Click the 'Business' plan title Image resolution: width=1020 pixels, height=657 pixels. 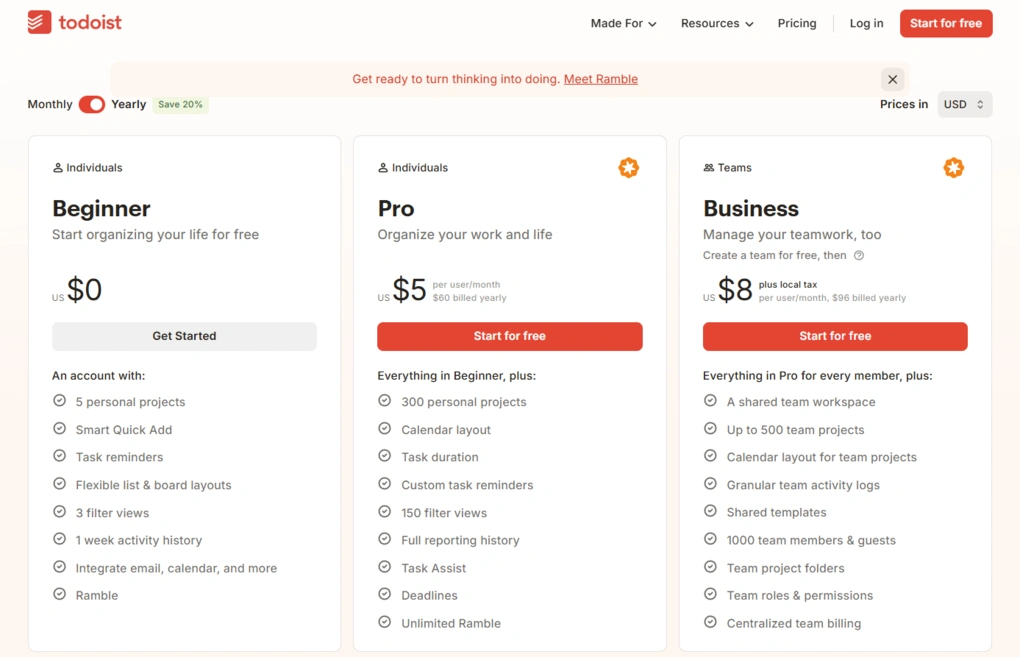(751, 209)
